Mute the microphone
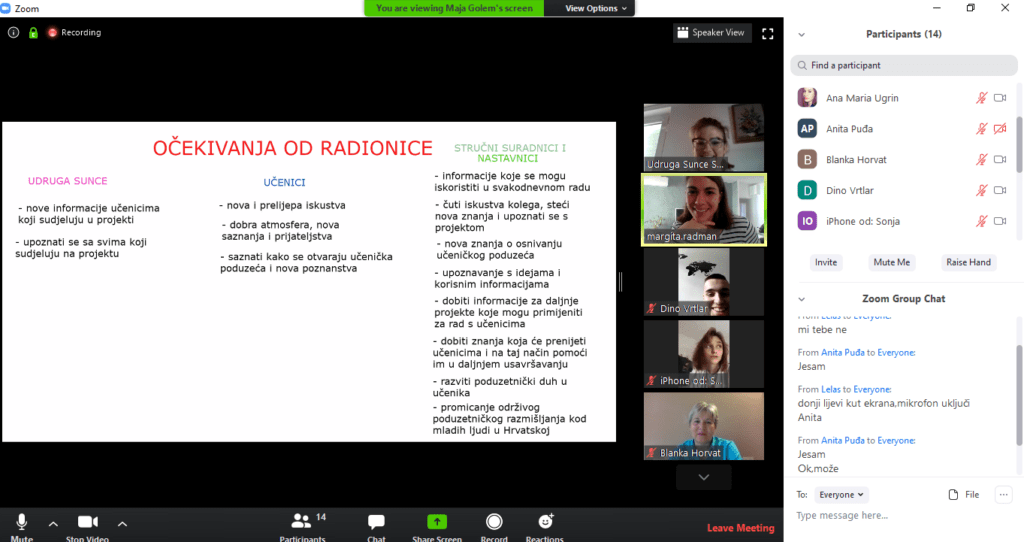Screen dimensions: 1024x542 [22, 526]
